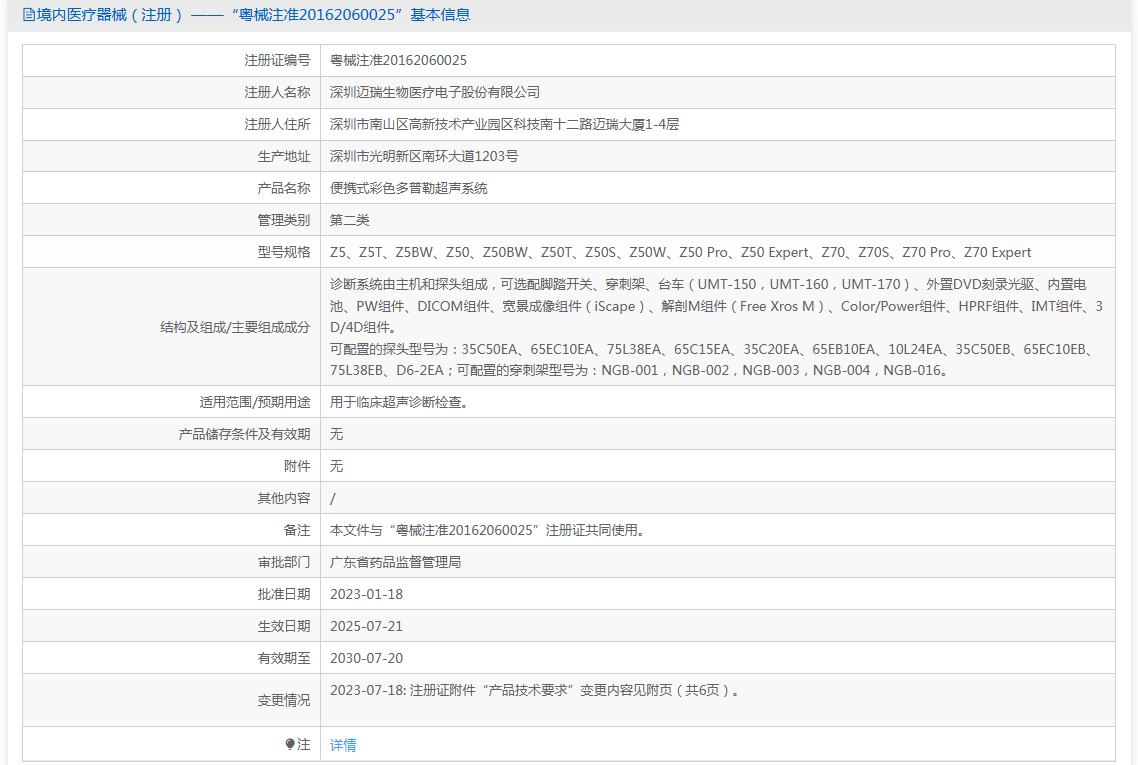Click the 注册人名称 label
Screen dimensions: 1138x765
pos(277,92)
